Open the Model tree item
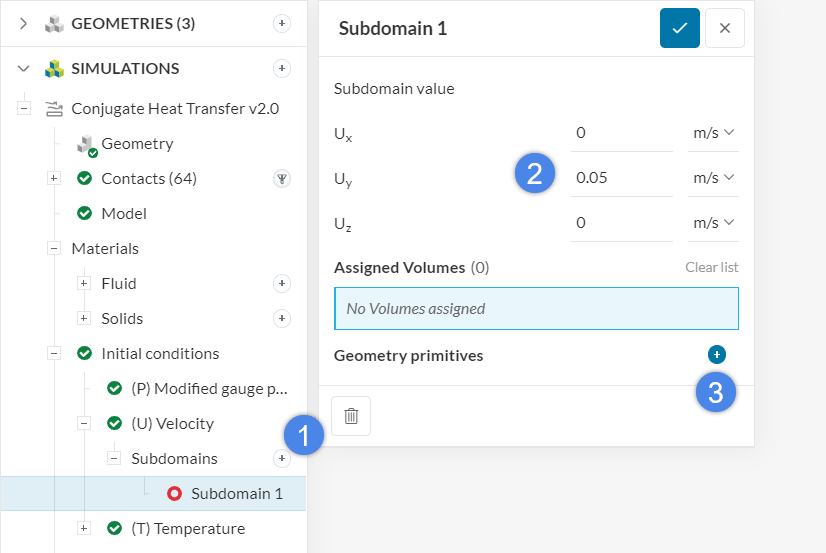Viewport: 826px width, 553px height. click(x=124, y=213)
